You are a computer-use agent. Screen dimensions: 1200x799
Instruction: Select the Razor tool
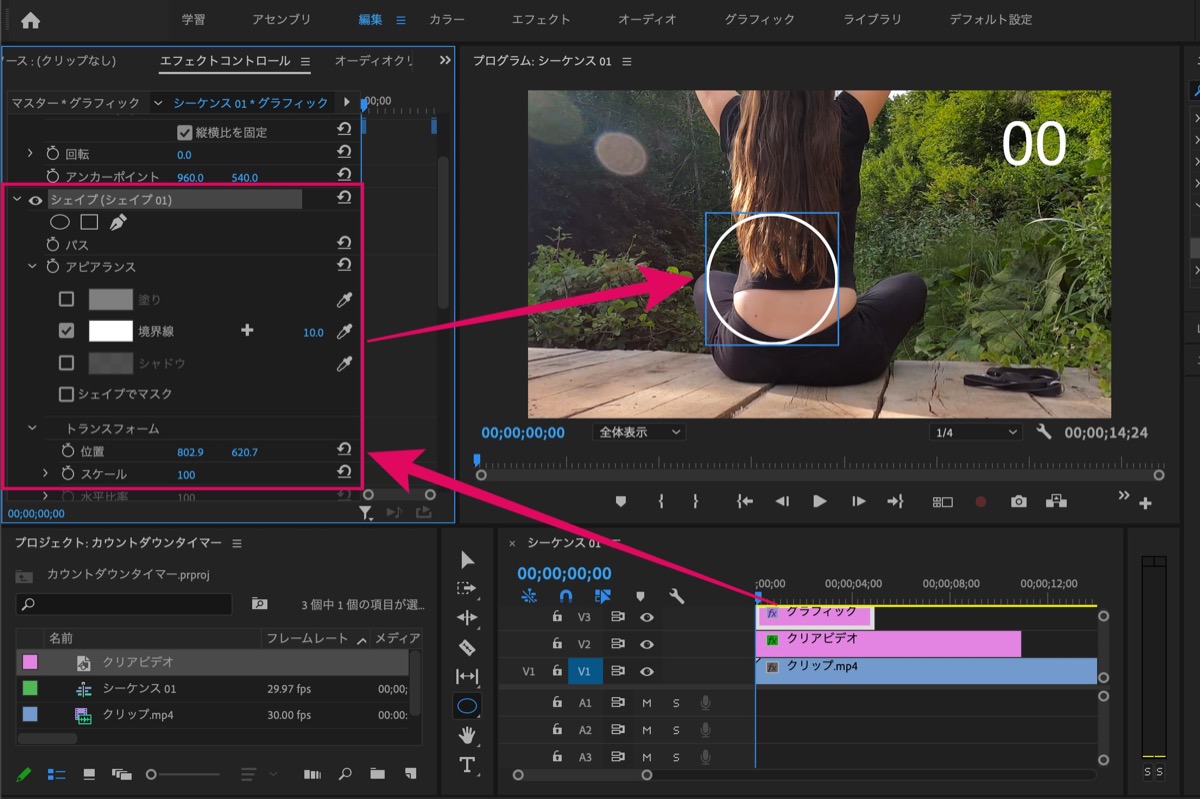point(467,647)
